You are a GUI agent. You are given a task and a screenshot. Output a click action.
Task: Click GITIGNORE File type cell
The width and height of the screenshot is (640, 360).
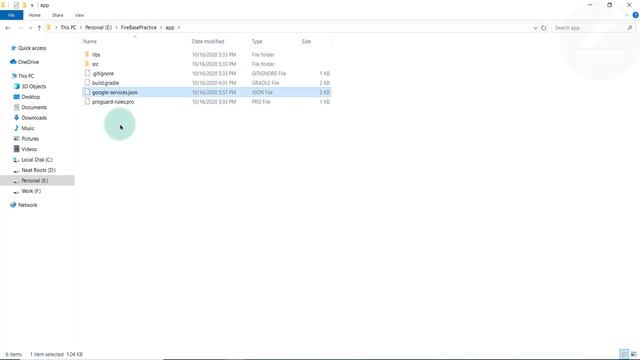click(269, 73)
